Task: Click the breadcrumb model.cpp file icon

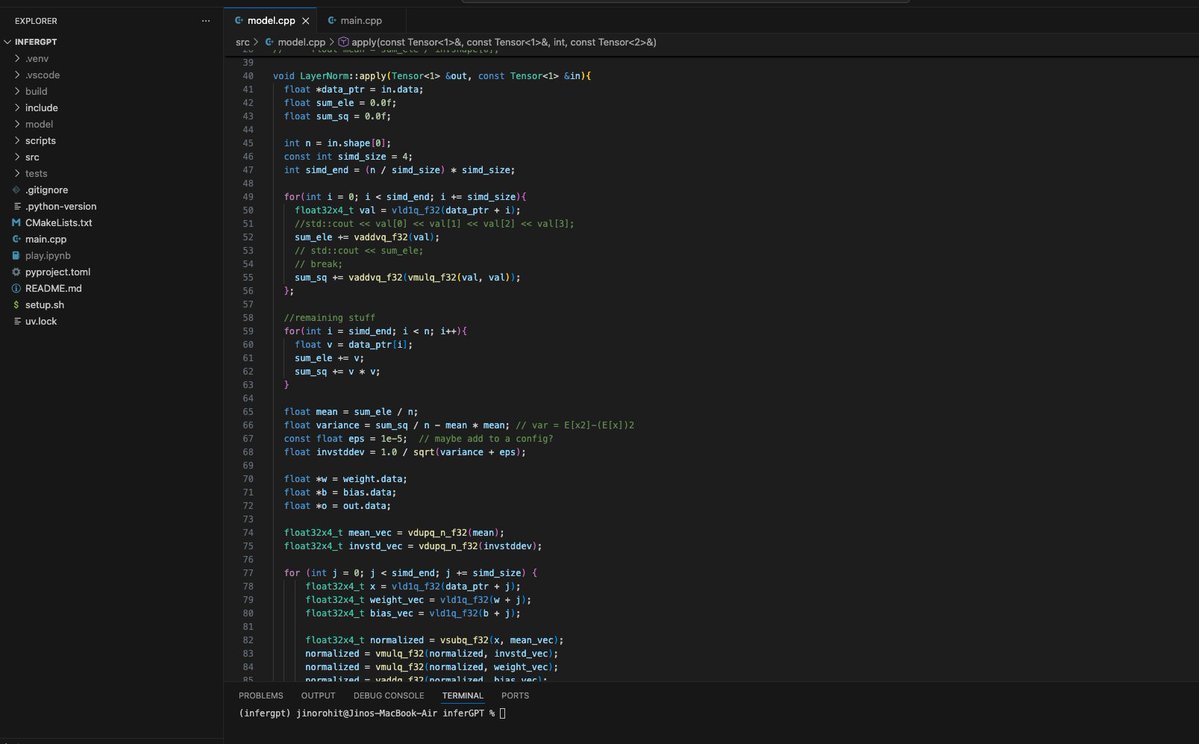Action: [x=269, y=42]
